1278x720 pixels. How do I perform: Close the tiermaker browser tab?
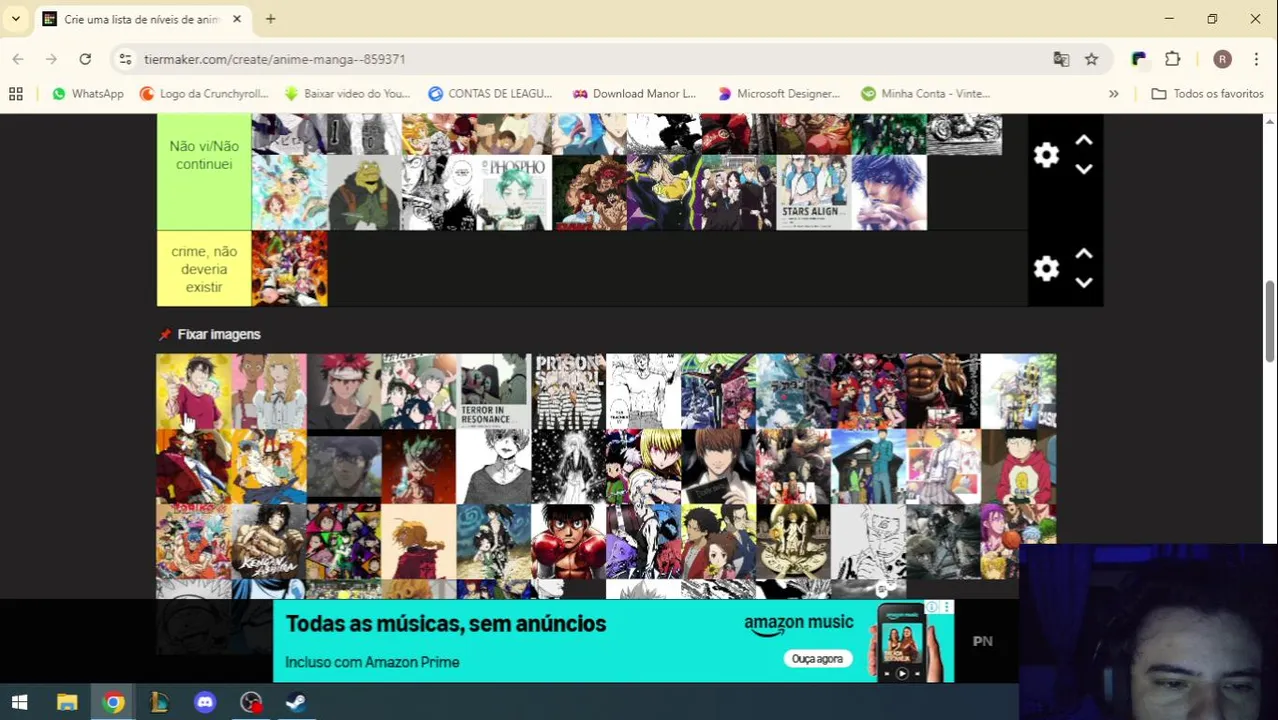(x=237, y=19)
